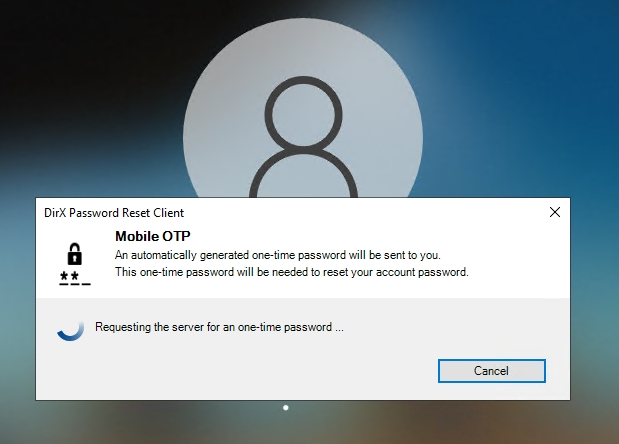Screen dimensions: 619x444
Task: Click the 'needed to reset your account password' line
Action: pos(291,272)
